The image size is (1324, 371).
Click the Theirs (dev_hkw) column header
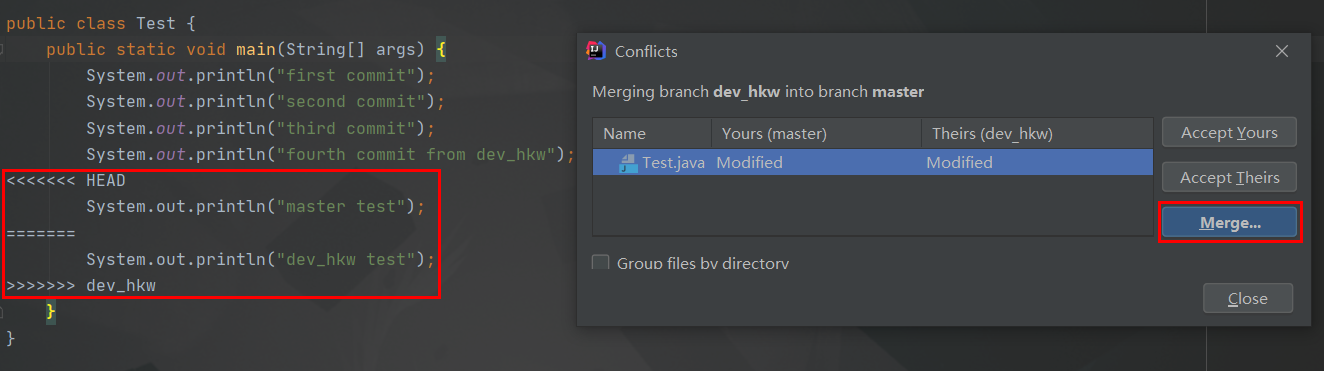click(1037, 133)
